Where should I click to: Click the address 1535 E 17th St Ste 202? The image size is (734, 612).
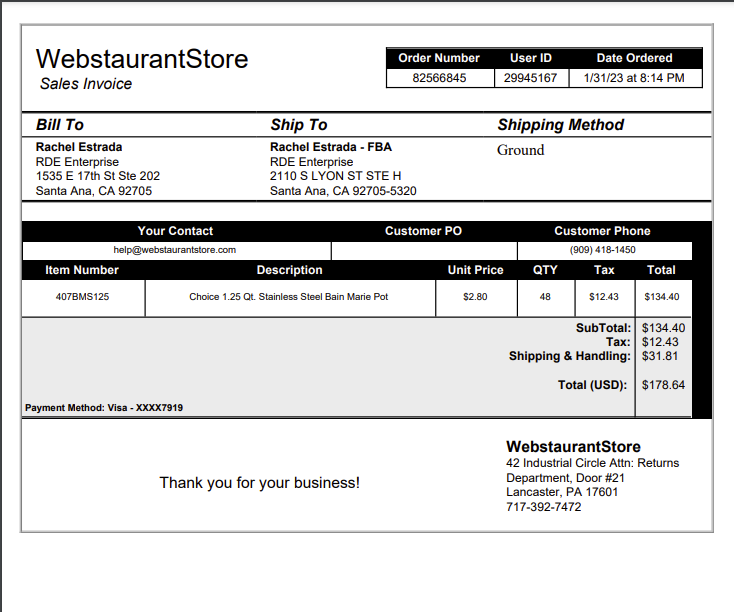pyautogui.click(x=98, y=176)
